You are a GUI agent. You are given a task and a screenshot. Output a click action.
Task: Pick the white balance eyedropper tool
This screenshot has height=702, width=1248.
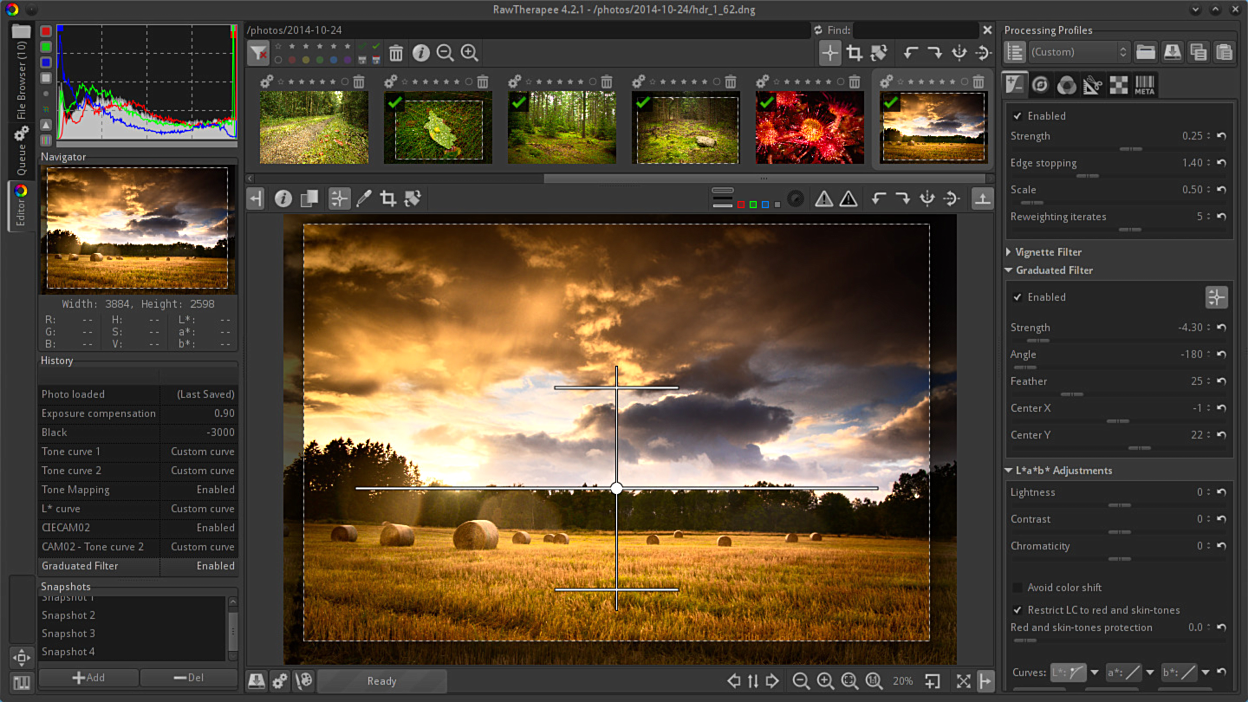(364, 199)
